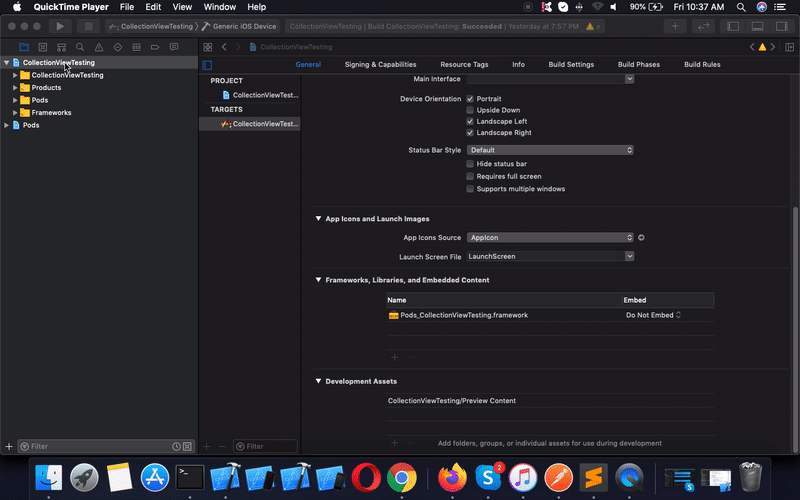Open Terminal from the Dock
800x500 pixels.
[190, 478]
